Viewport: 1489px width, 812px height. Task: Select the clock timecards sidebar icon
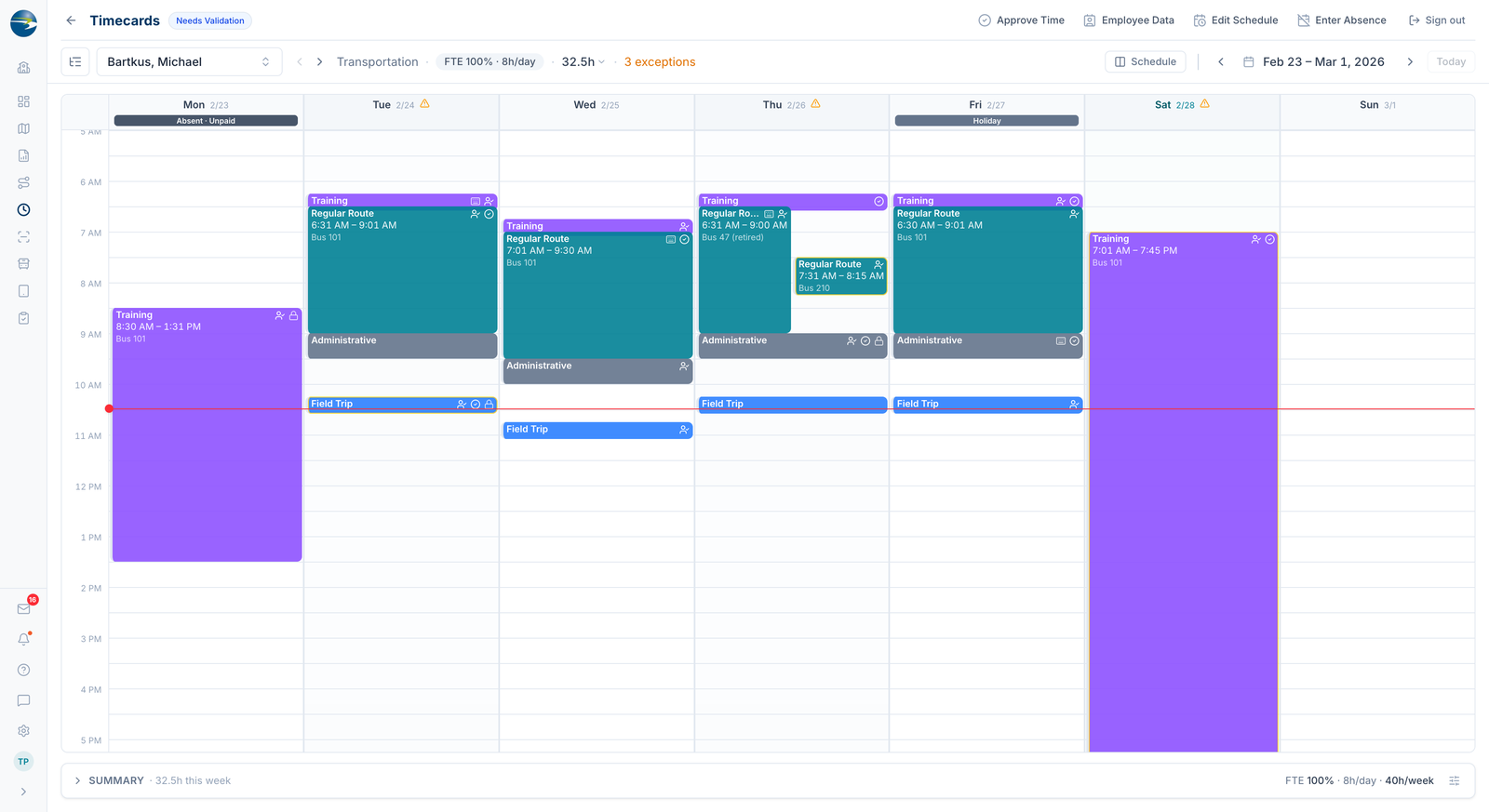point(23,210)
